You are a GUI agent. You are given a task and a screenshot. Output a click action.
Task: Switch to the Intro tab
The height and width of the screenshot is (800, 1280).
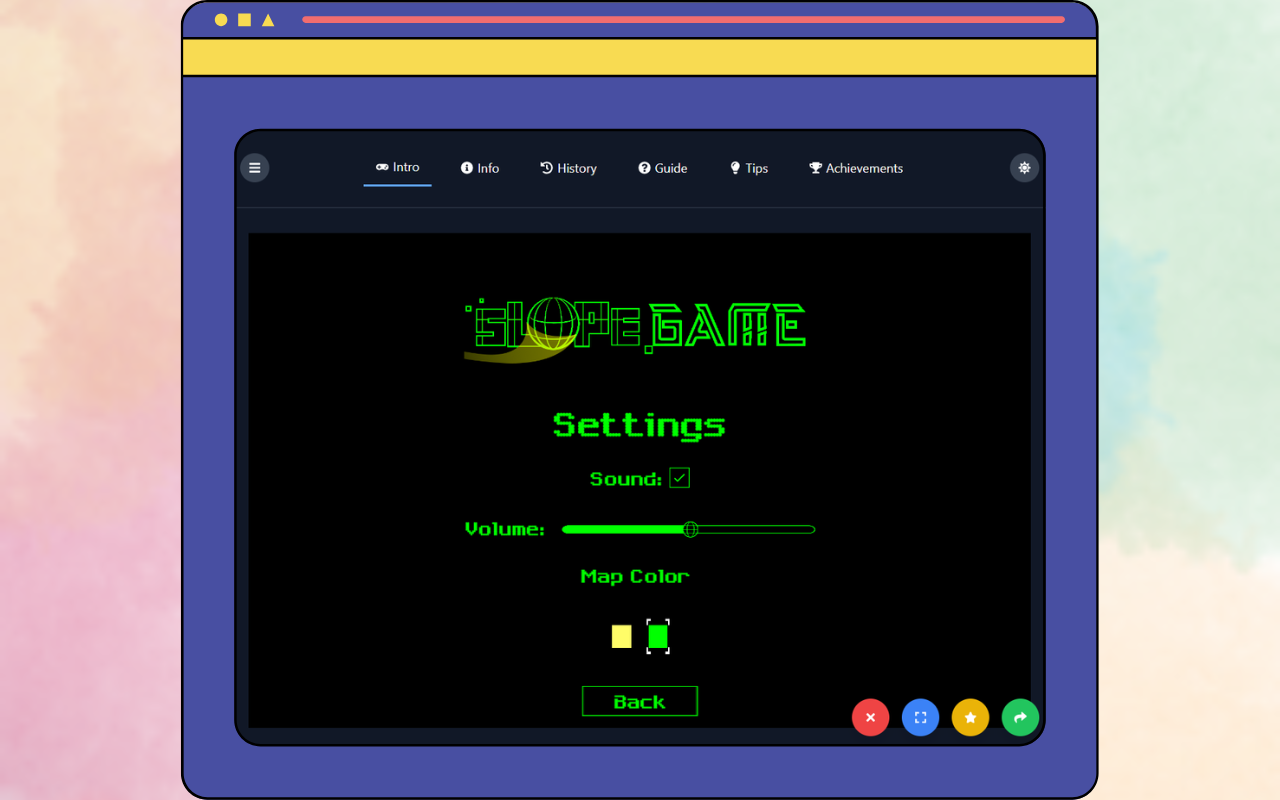(x=397, y=168)
